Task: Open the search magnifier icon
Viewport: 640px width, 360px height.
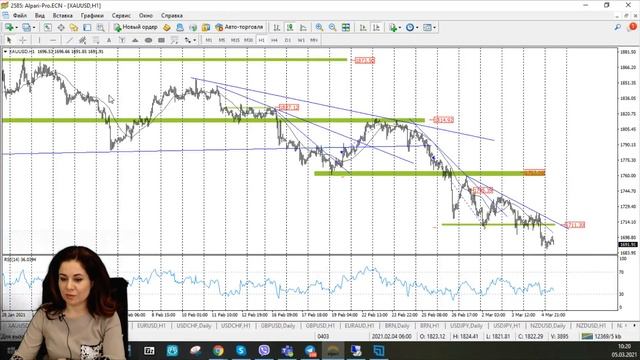Action: [618, 27]
